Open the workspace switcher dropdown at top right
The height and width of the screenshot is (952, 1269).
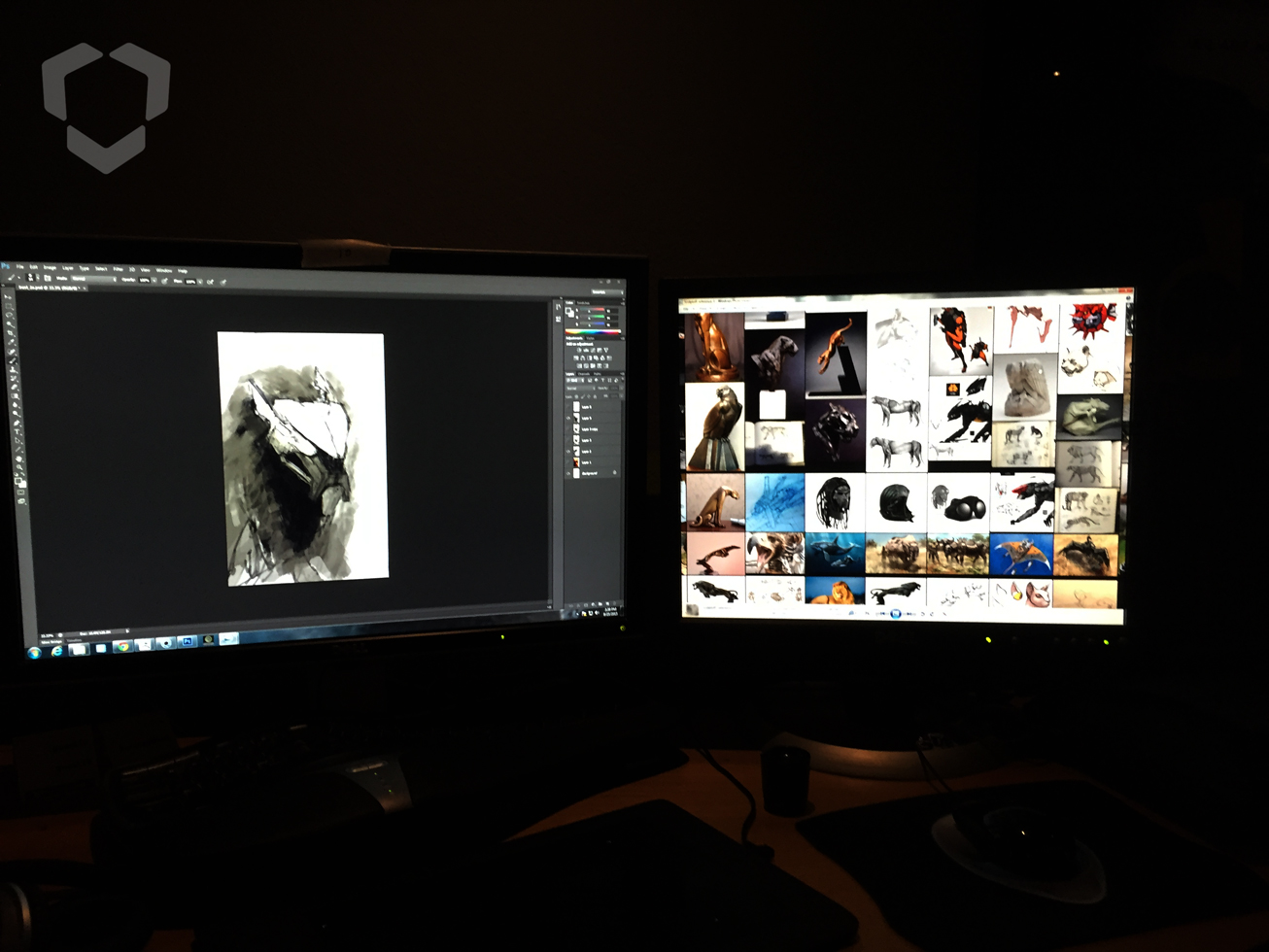pyautogui.click(x=607, y=292)
